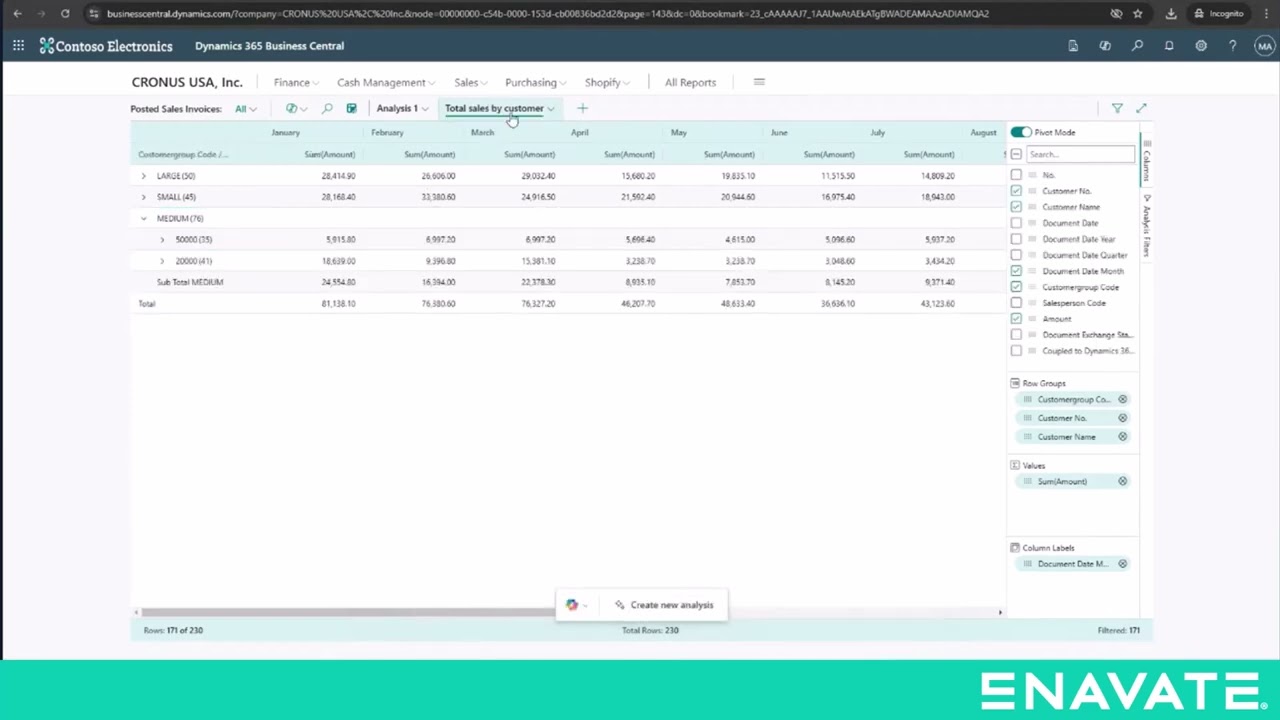Remove Document Date Month from Column Labels
This screenshot has height=720, width=1280.
click(x=1122, y=564)
